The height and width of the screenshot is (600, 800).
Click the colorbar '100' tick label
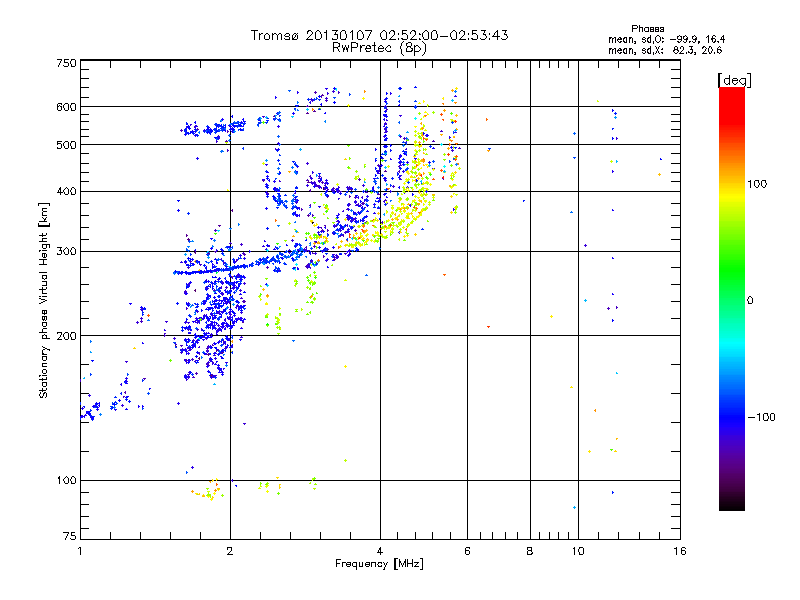click(757, 184)
